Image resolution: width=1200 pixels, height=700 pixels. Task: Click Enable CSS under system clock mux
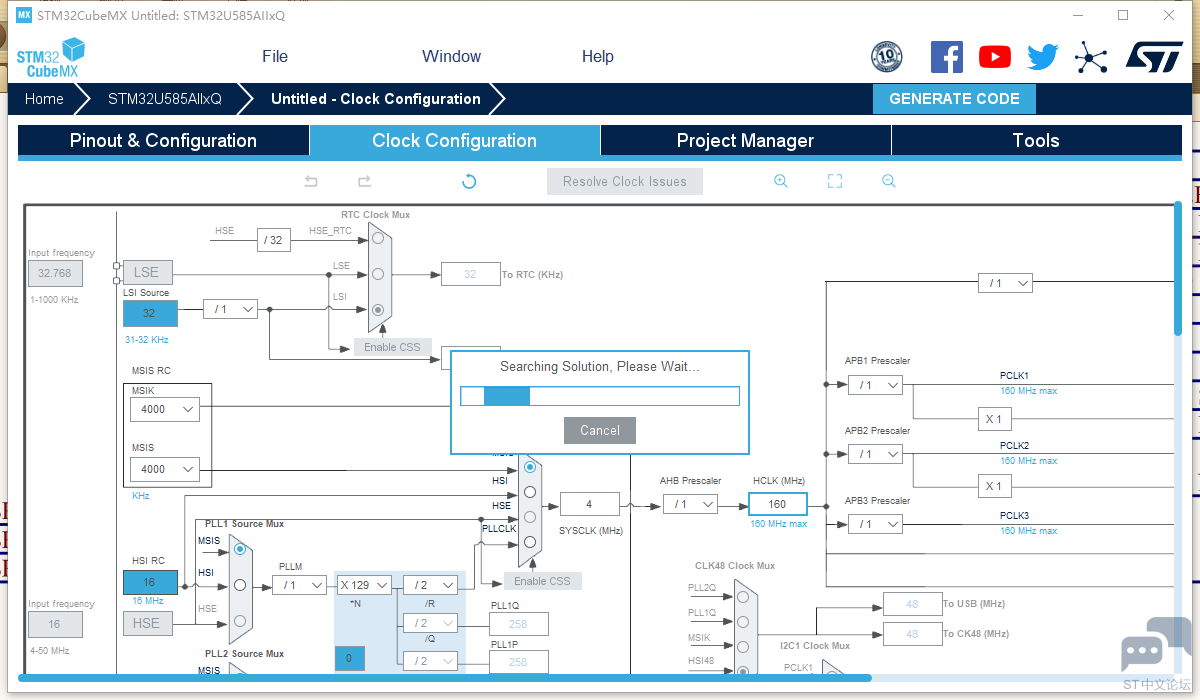[542, 581]
